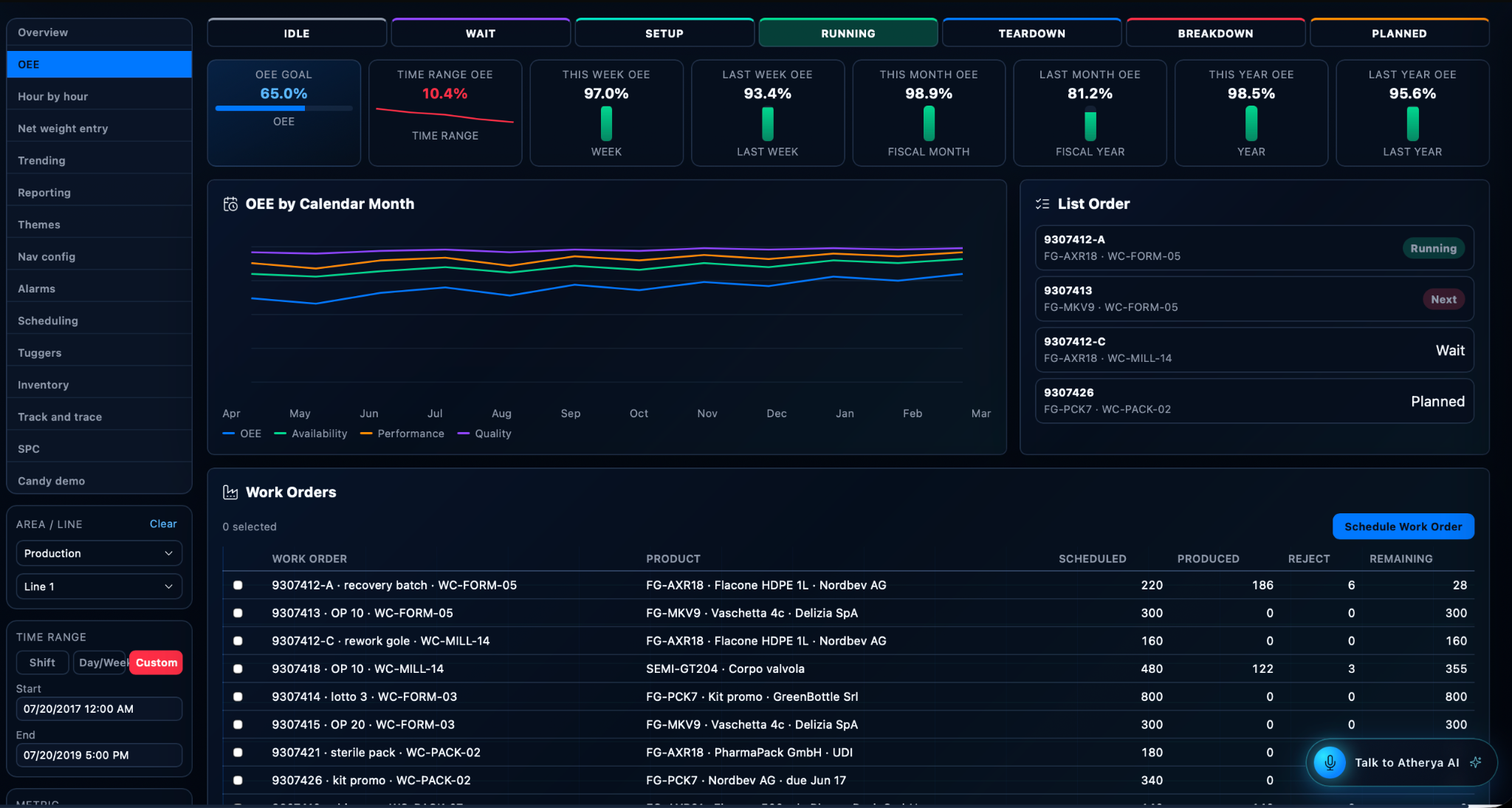Mark the 9307421 sterile pack checkbox
Screen dimensions: 1512x808
pos(238,753)
